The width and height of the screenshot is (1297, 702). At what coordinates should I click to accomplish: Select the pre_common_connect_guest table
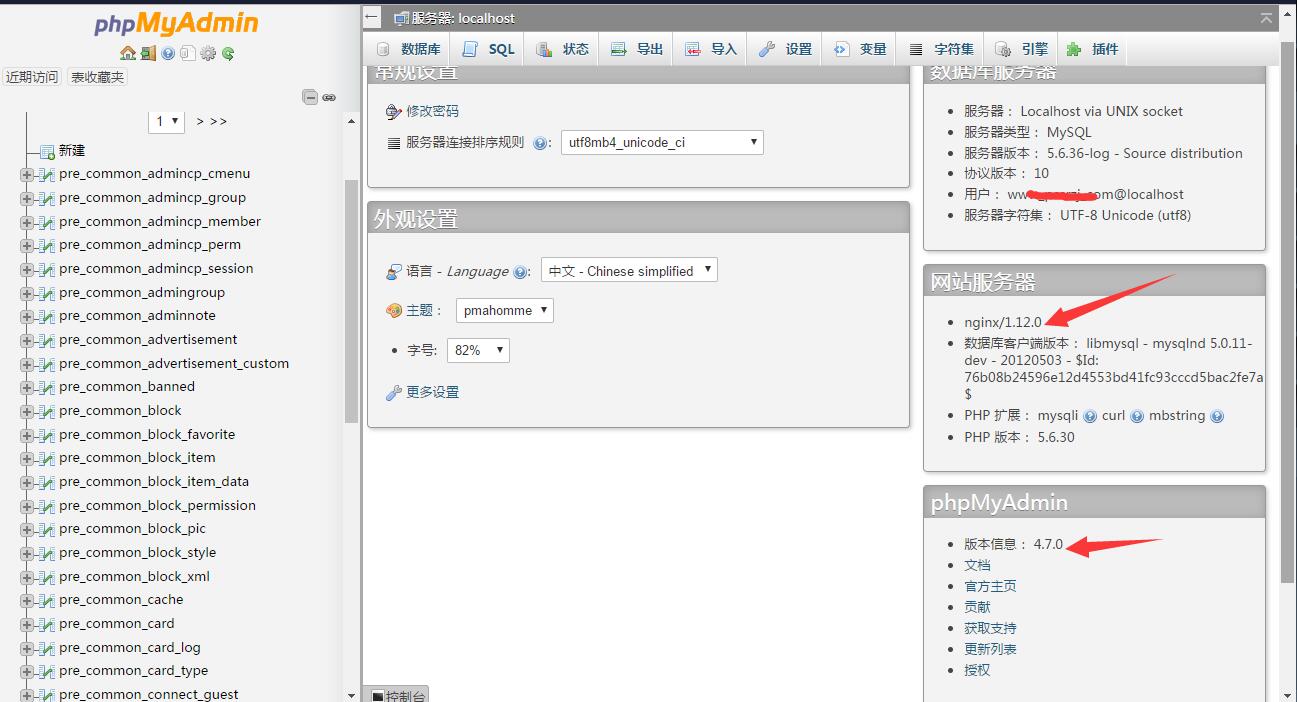click(148, 695)
